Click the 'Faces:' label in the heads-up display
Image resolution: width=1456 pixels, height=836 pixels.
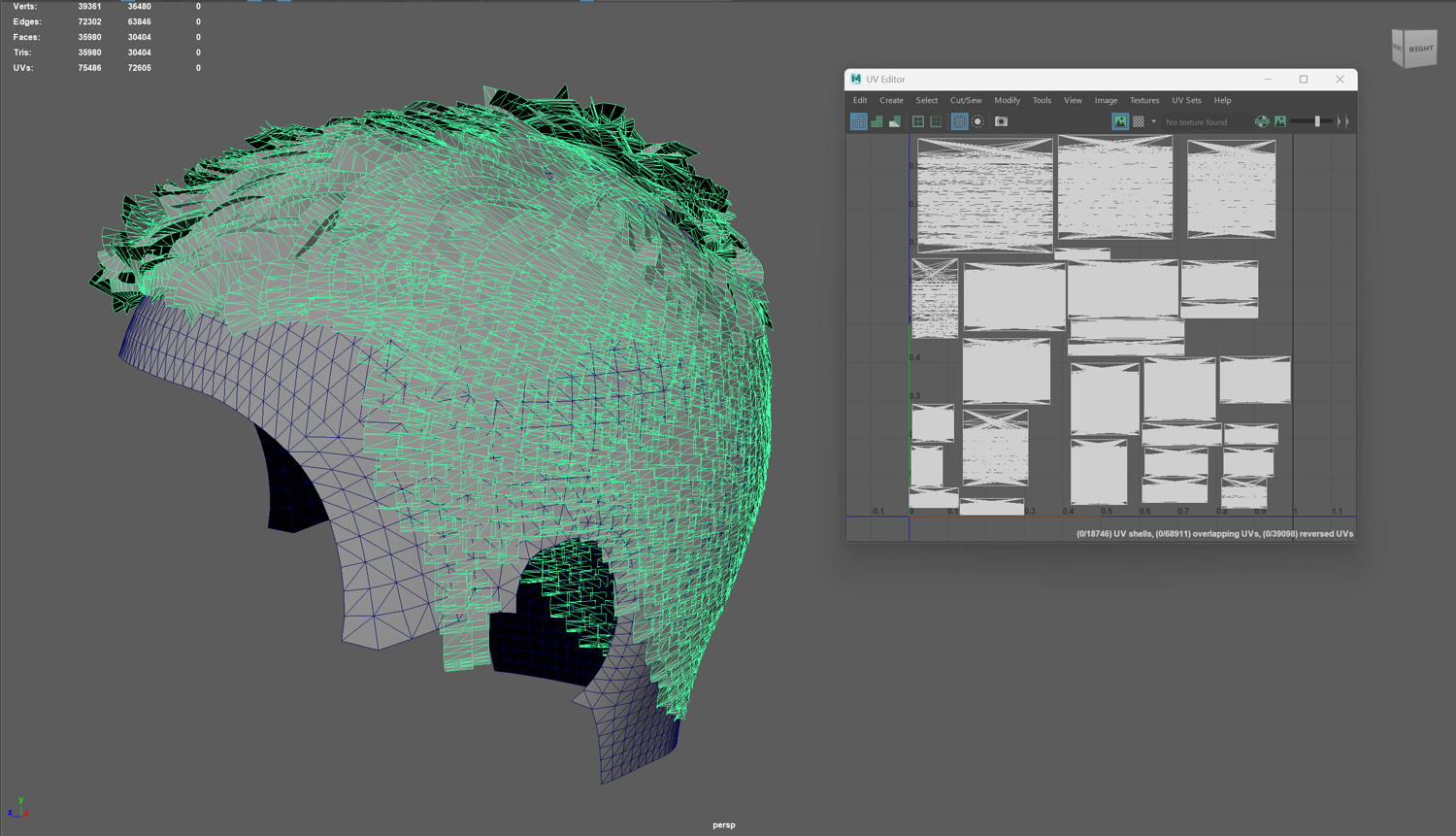[x=27, y=37]
